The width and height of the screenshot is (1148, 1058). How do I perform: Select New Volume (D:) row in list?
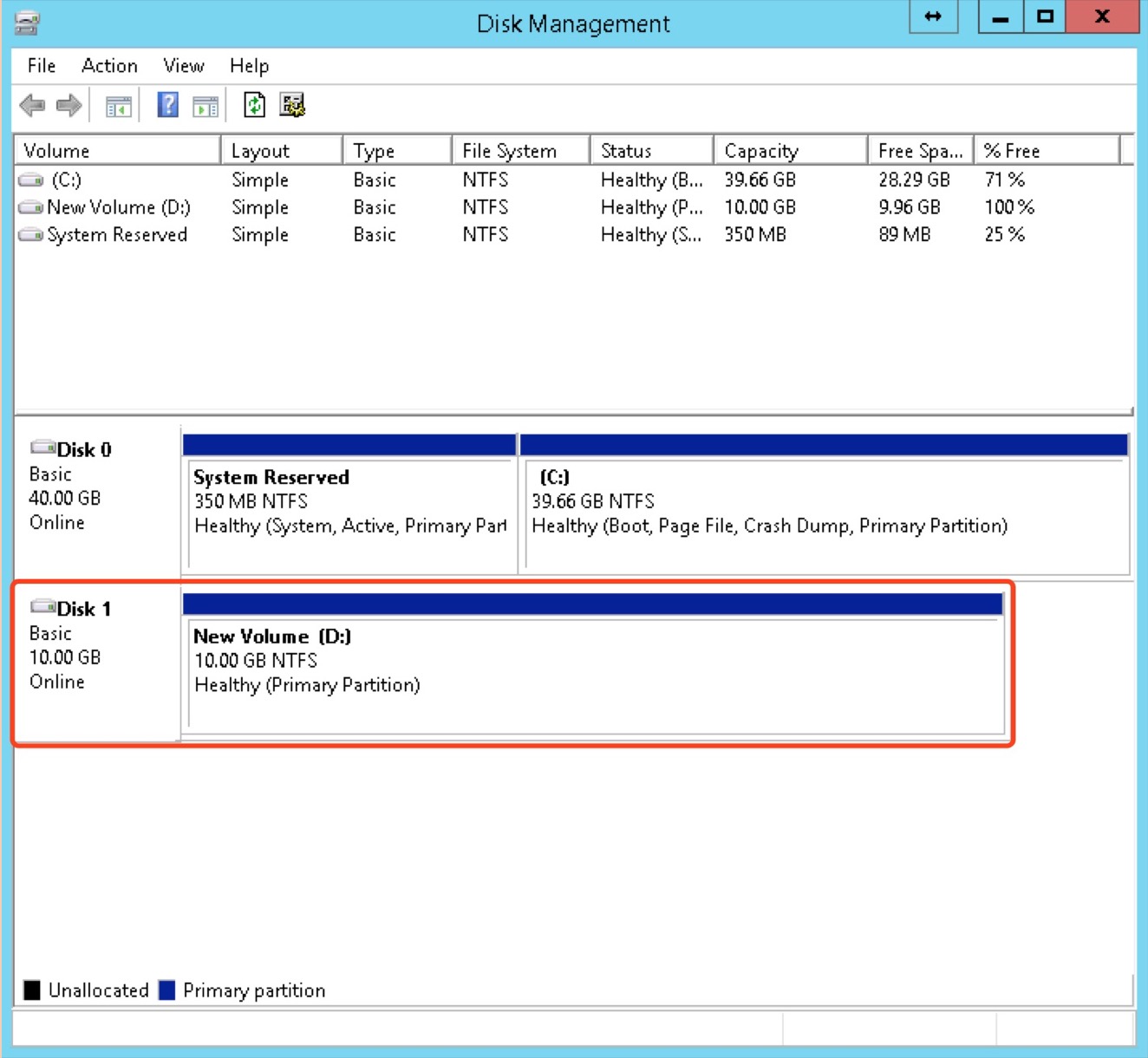click(x=118, y=207)
